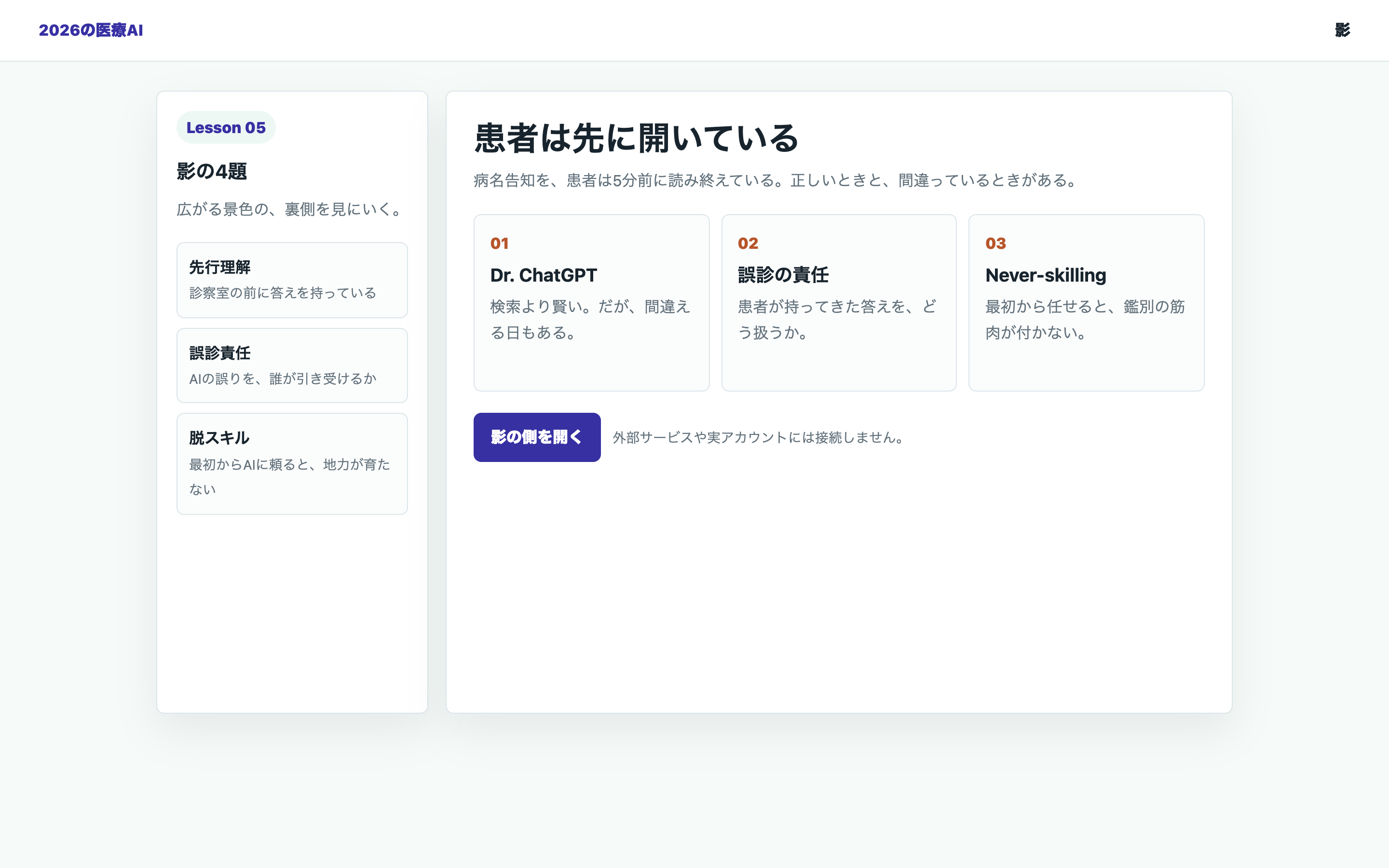The width and height of the screenshot is (1389, 868).
Task: Open the 03 Never-skilling card
Action: coord(1086,303)
